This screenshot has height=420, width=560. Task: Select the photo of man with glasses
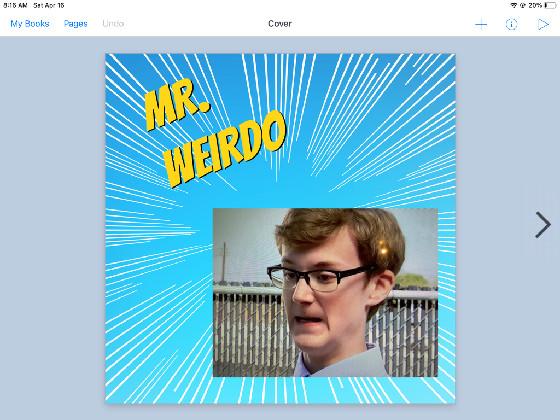tap(325, 292)
